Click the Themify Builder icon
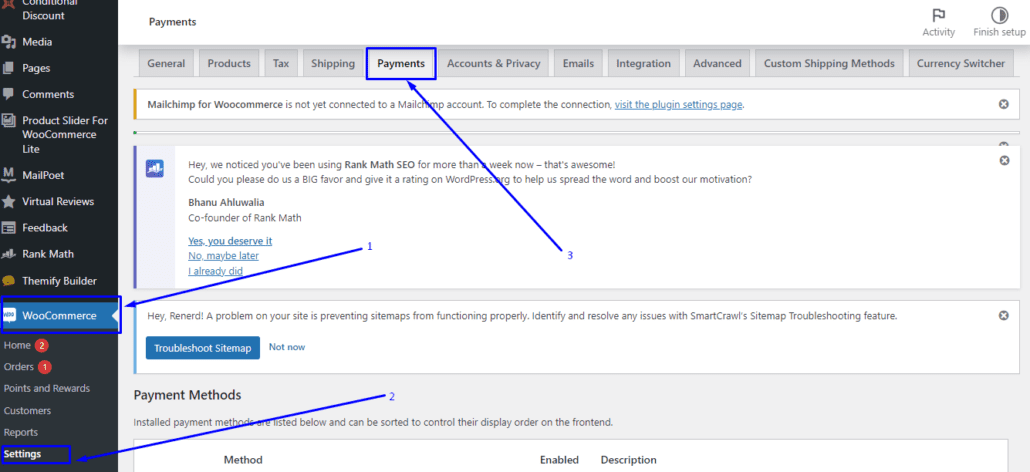 pyautogui.click(x=9, y=281)
